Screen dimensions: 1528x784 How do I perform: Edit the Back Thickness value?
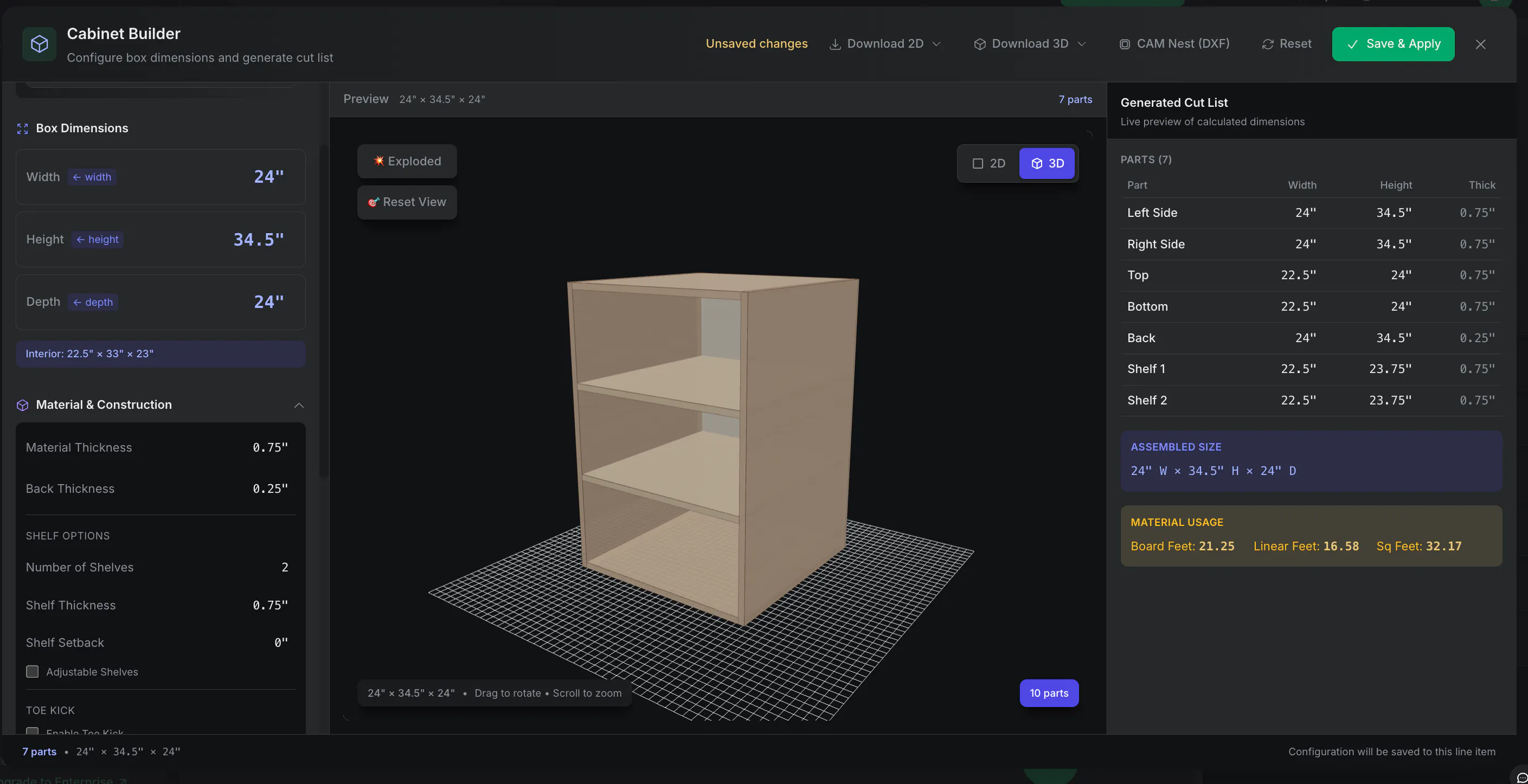270,489
